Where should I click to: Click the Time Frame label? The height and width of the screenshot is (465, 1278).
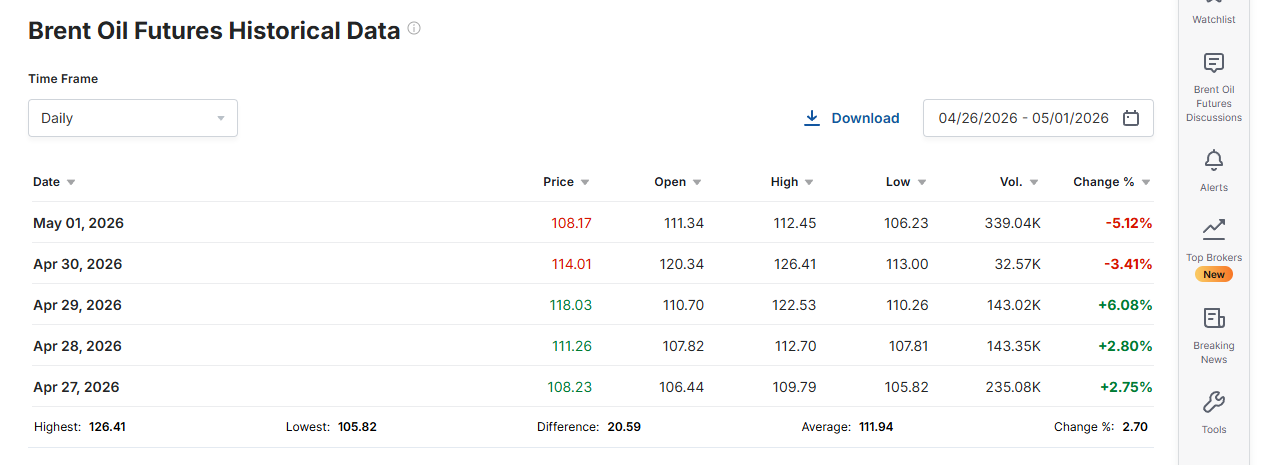click(x=63, y=79)
